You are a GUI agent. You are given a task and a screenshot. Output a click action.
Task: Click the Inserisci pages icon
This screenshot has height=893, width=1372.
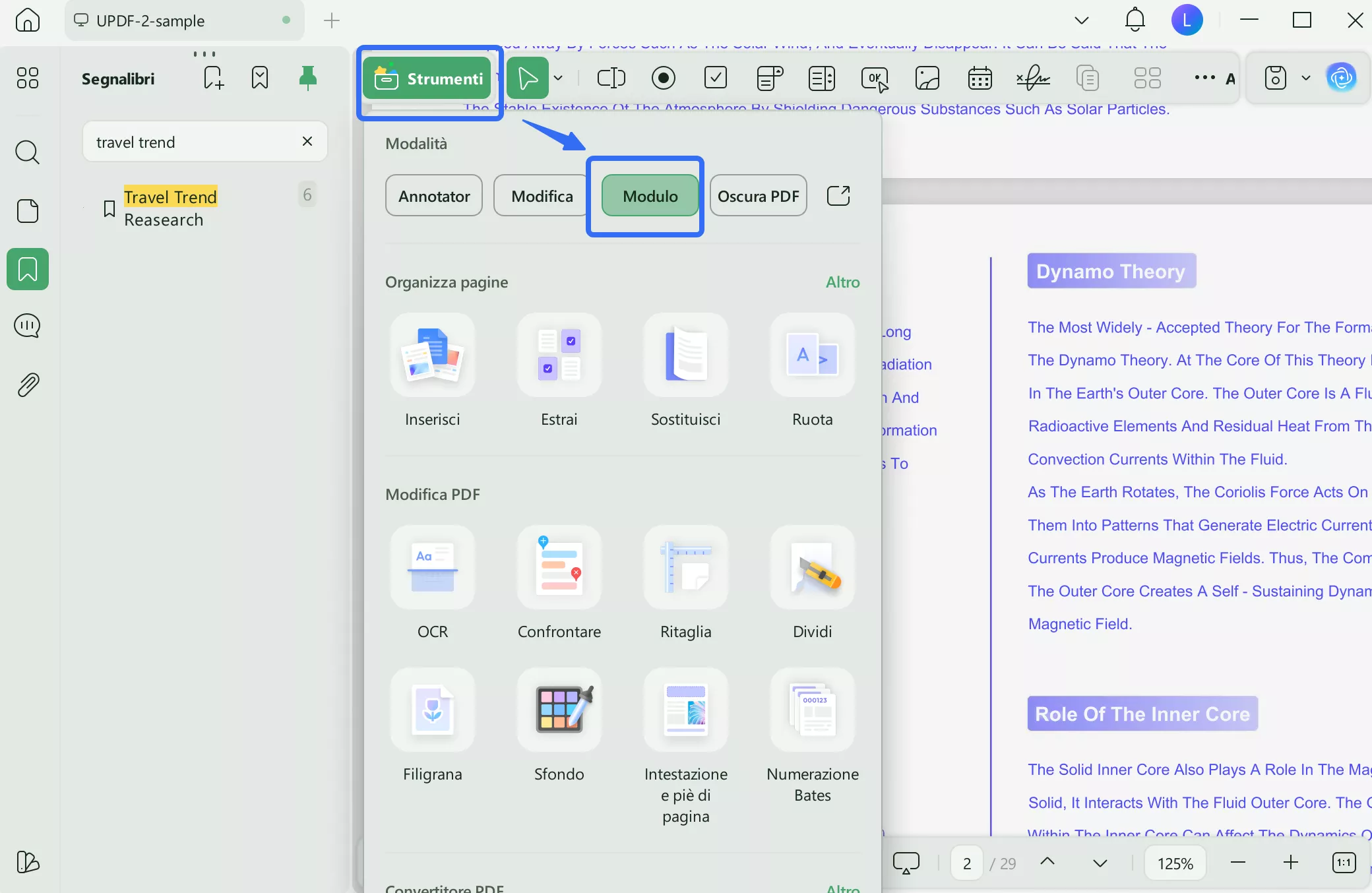[x=432, y=355]
